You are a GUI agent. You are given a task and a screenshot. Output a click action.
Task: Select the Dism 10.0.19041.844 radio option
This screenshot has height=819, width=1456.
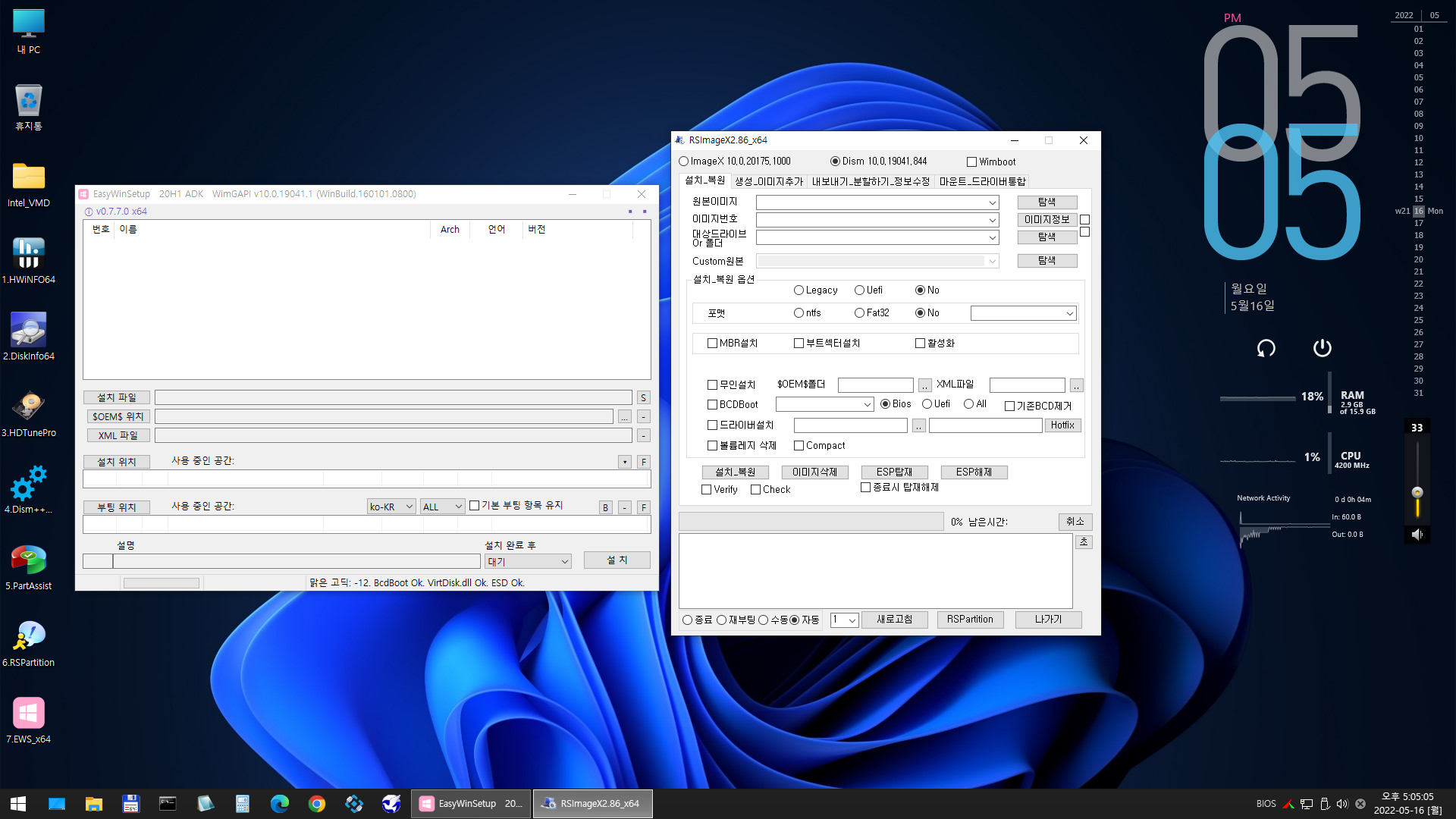point(878,162)
